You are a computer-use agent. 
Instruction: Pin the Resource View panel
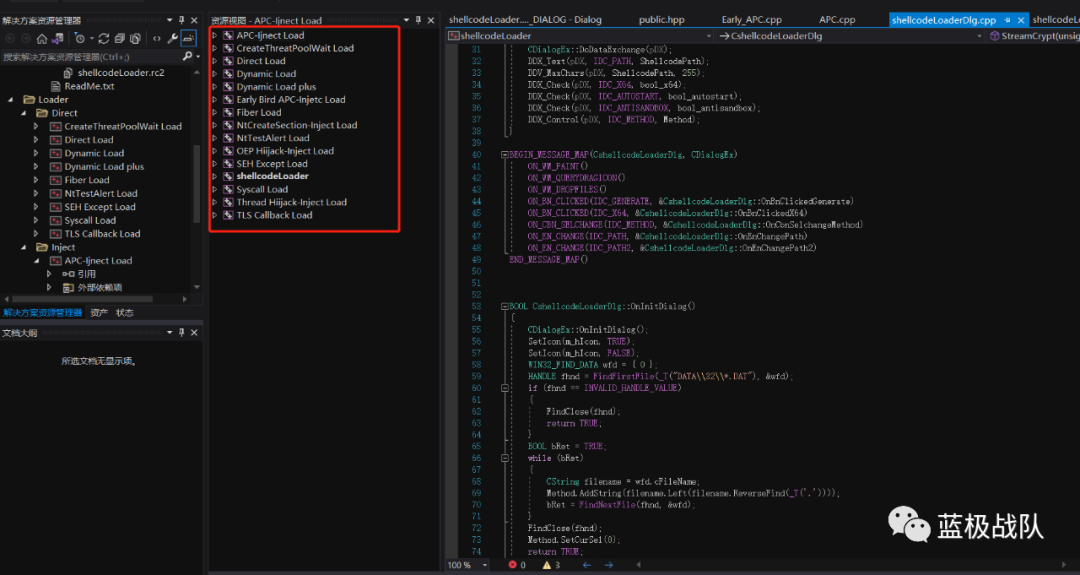pyautogui.click(x=418, y=21)
